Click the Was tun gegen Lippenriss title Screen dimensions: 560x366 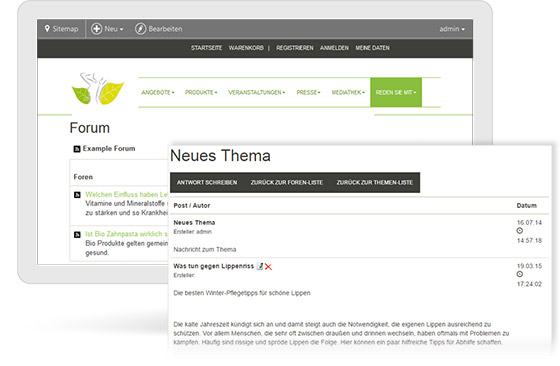click(214, 266)
